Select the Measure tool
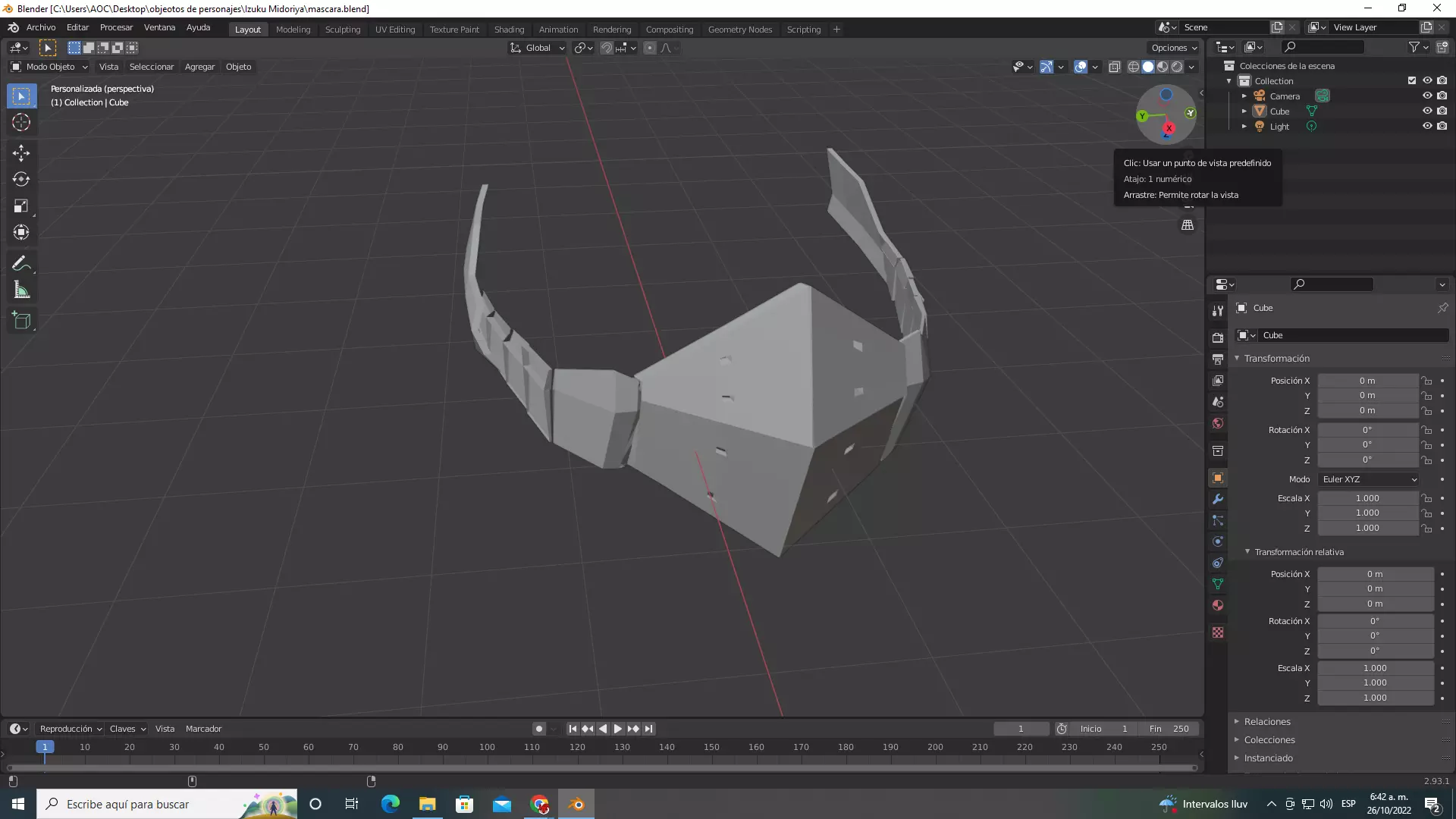 click(x=21, y=290)
